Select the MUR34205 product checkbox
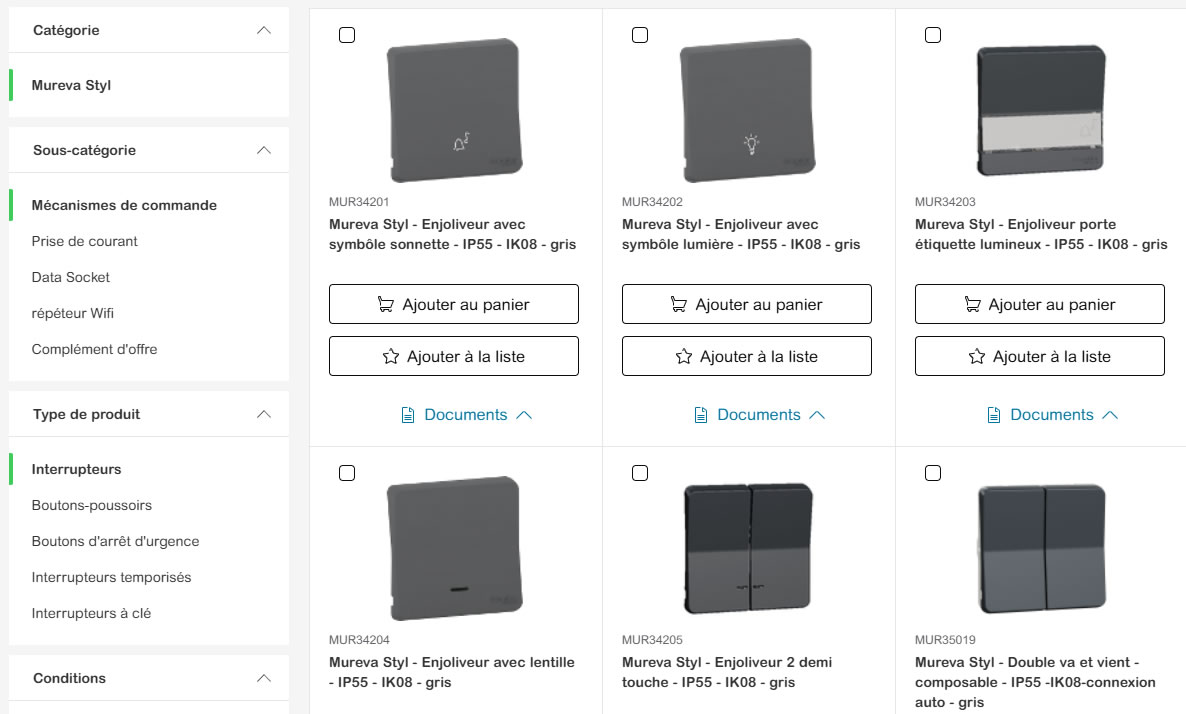This screenshot has width=1186, height=714. click(x=640, y=473)
